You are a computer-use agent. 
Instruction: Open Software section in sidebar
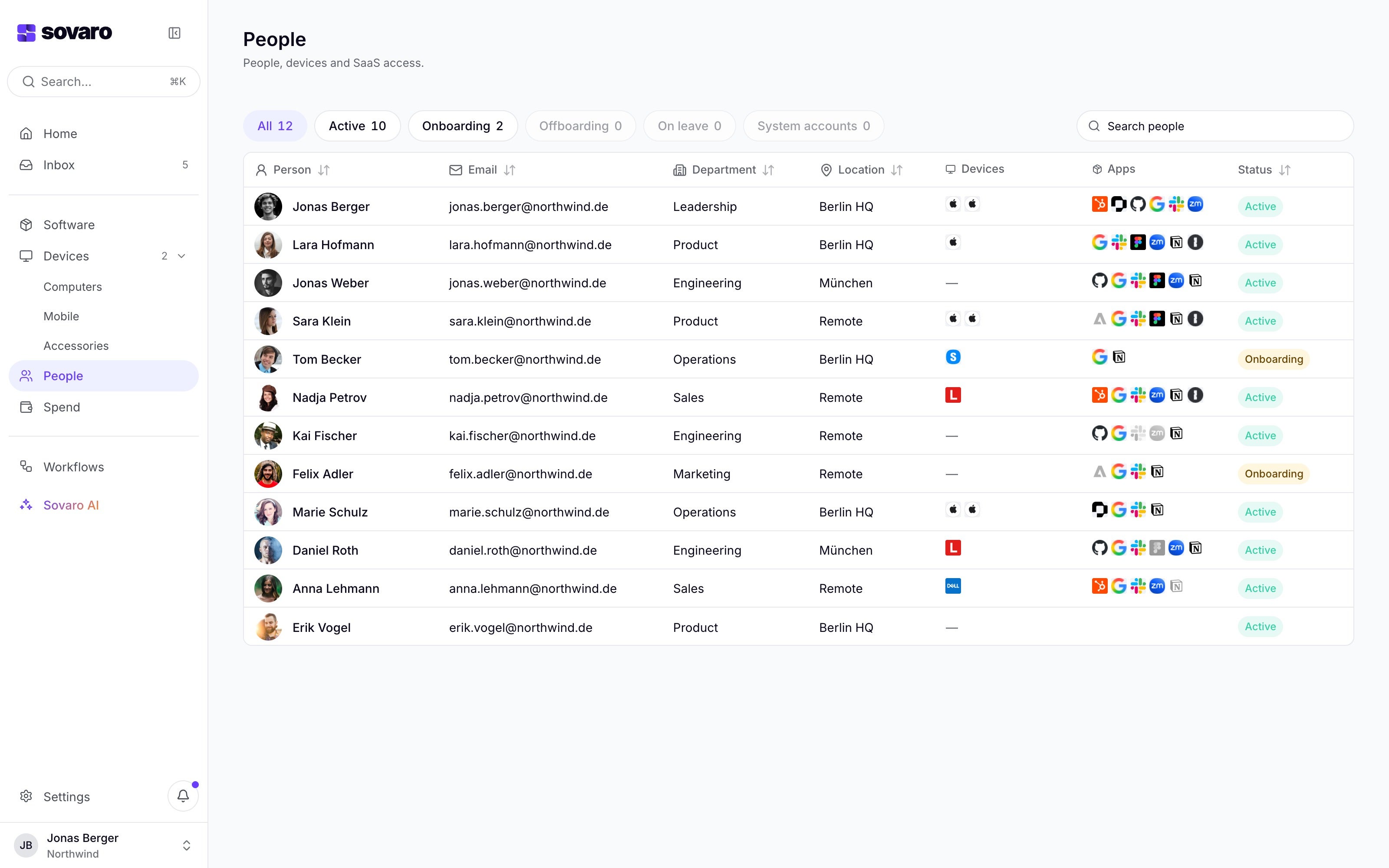tap(103, 224)
